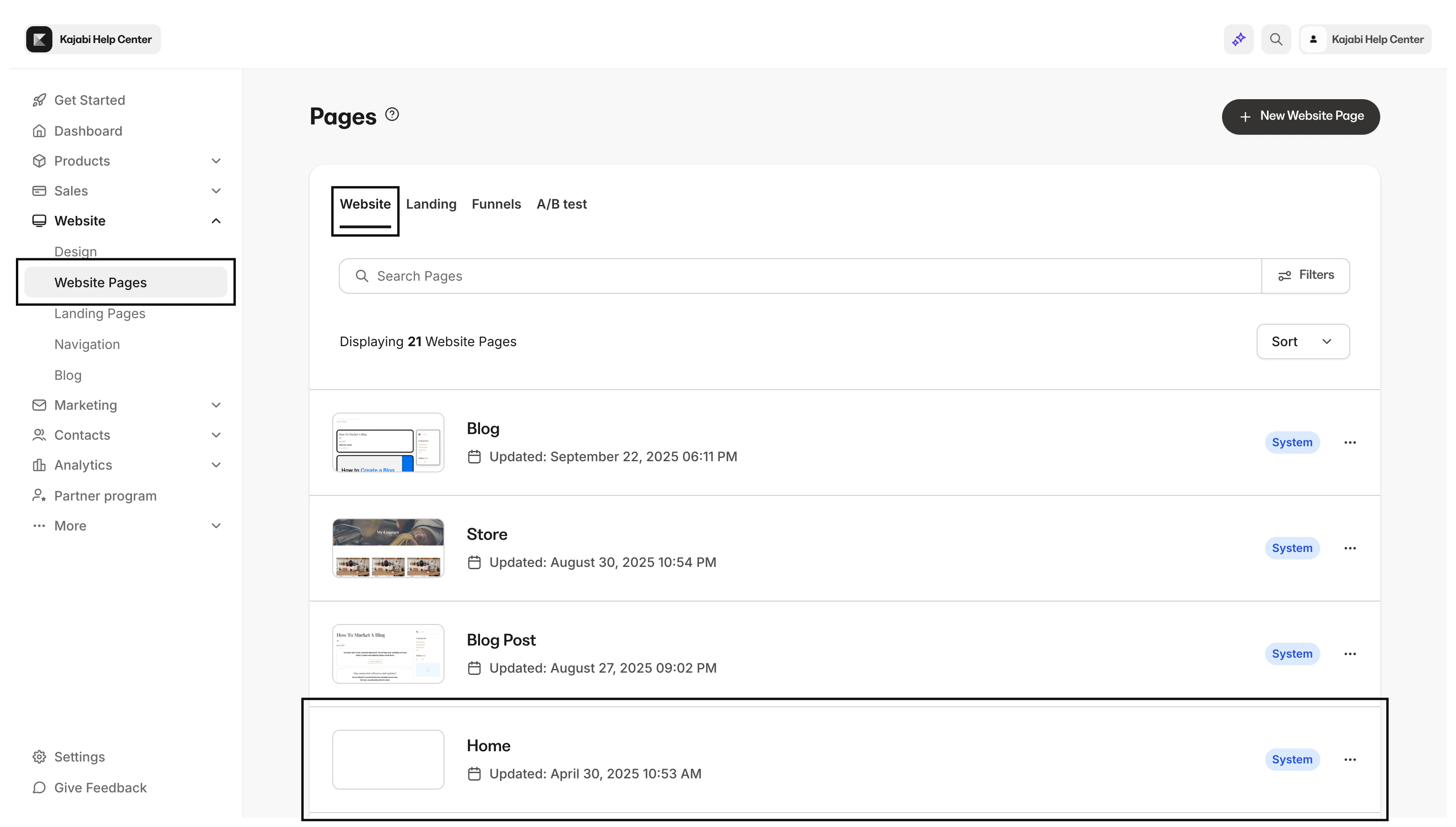Click the Give Feedback chat icon
Screen dimensions: 1456x827
click(39, 788)
